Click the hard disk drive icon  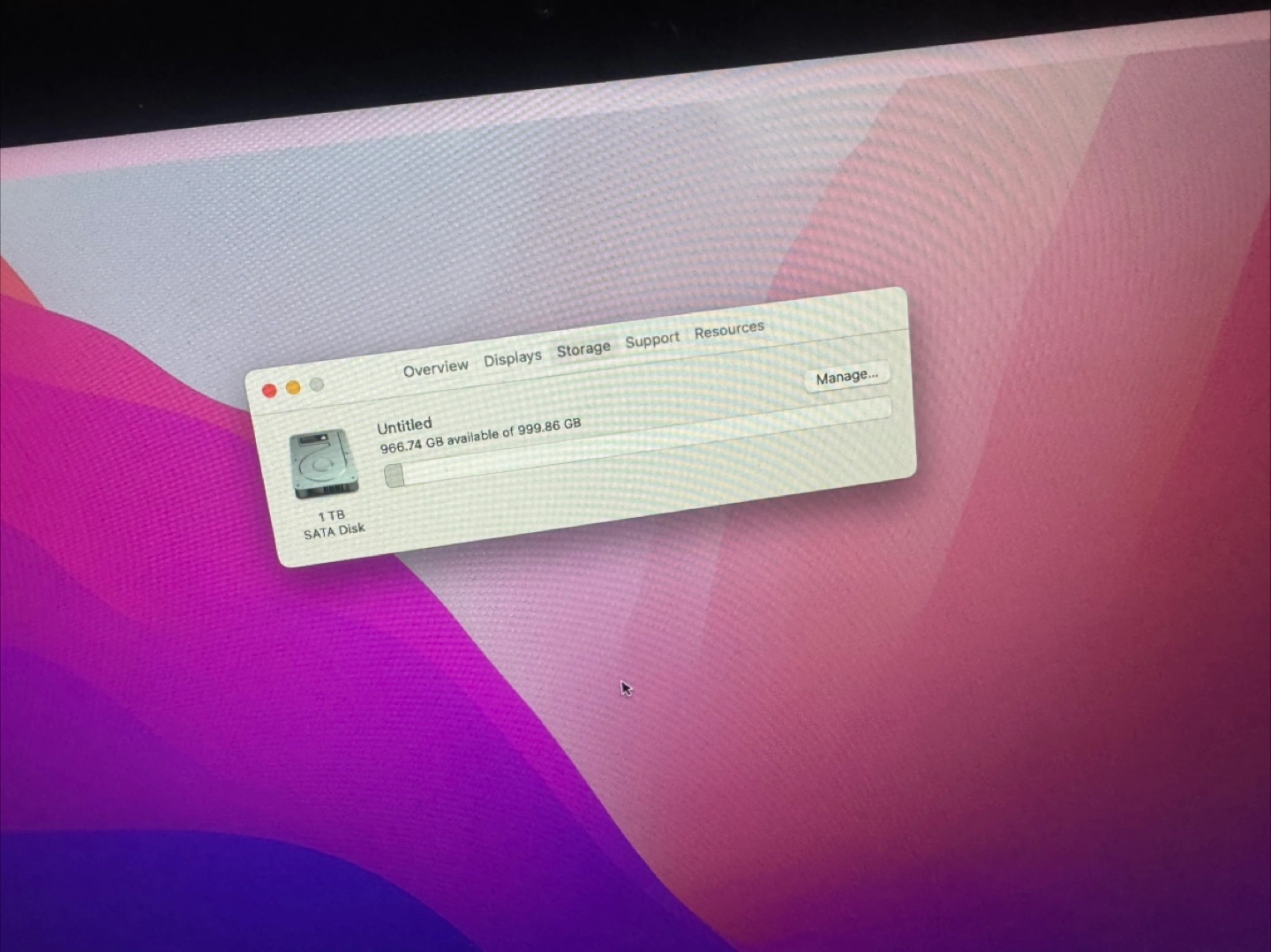coord(323,463)
